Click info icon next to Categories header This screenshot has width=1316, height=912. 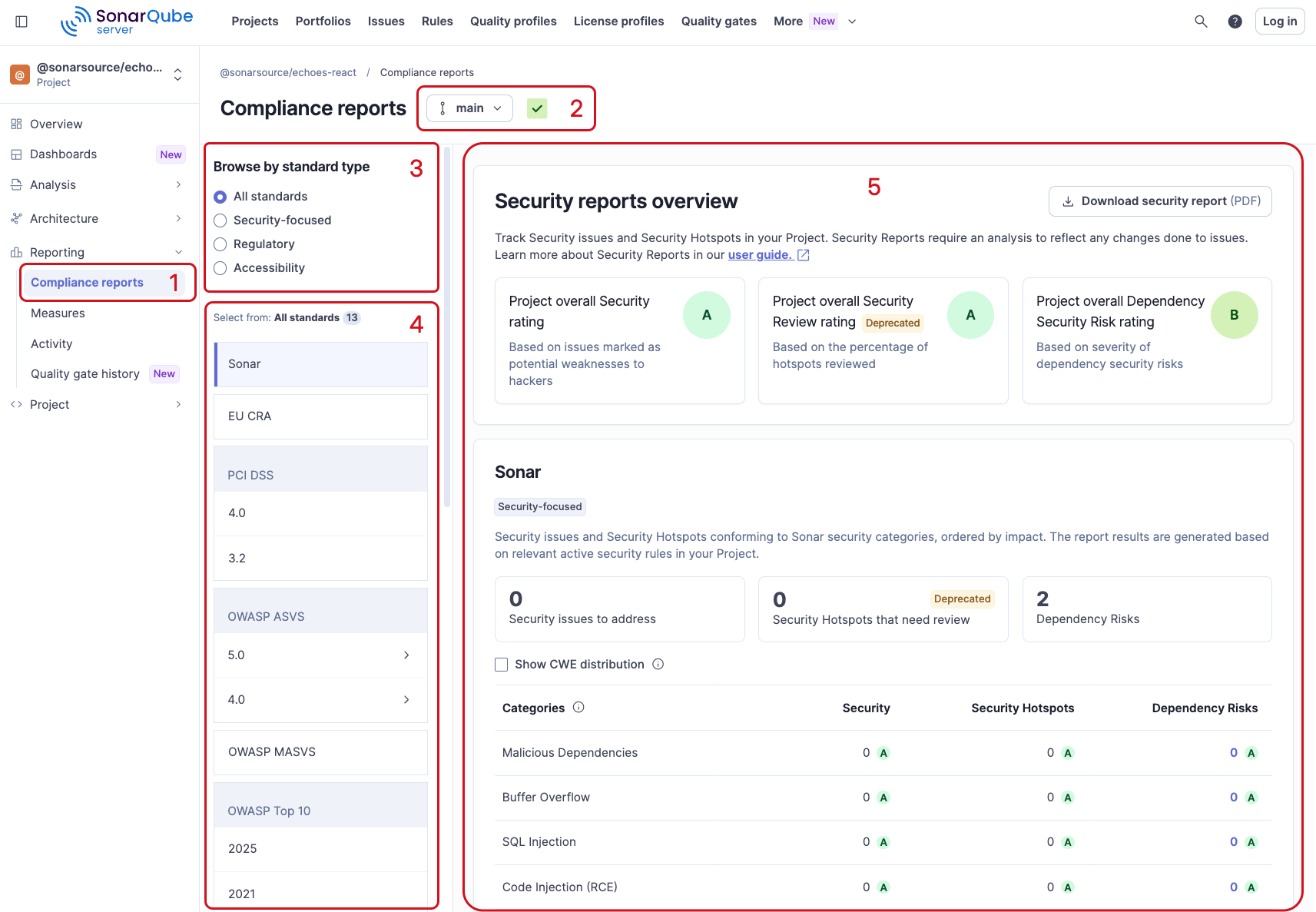[578, 707]
